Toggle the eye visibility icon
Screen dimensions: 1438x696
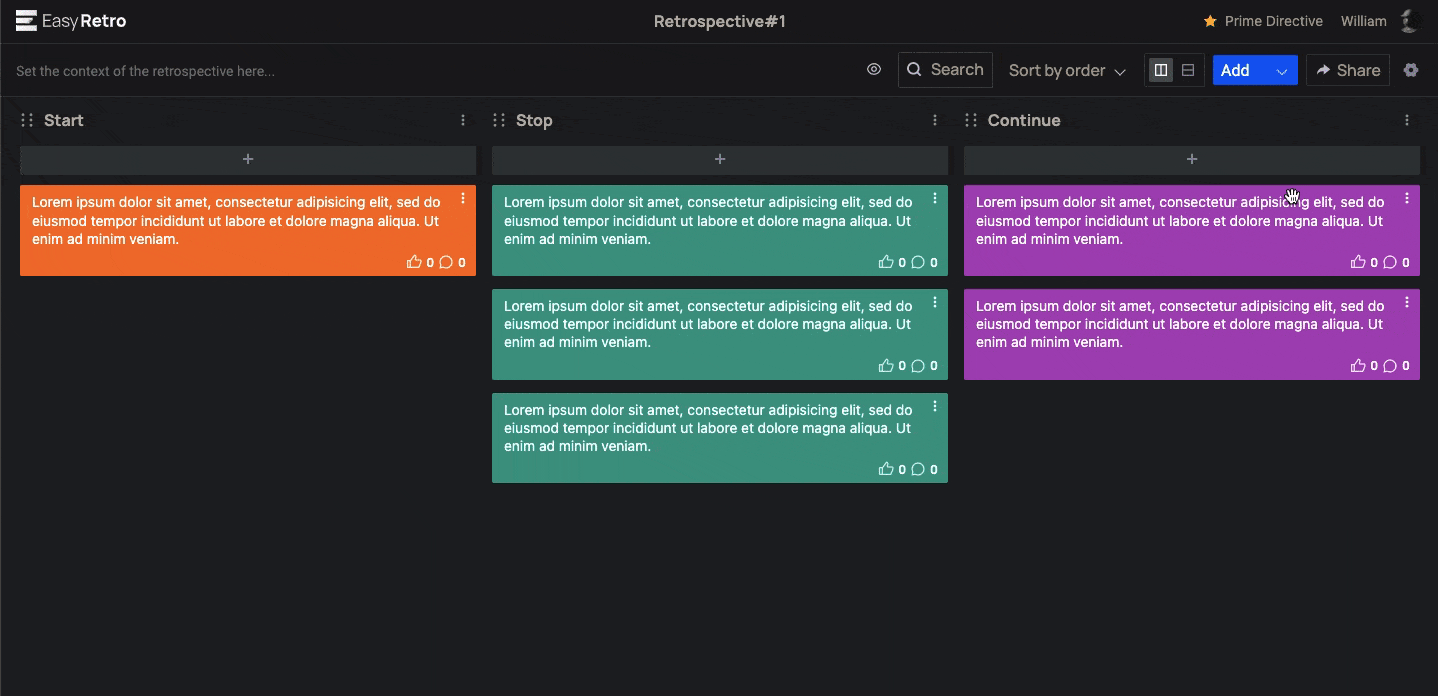pos(874,70)
